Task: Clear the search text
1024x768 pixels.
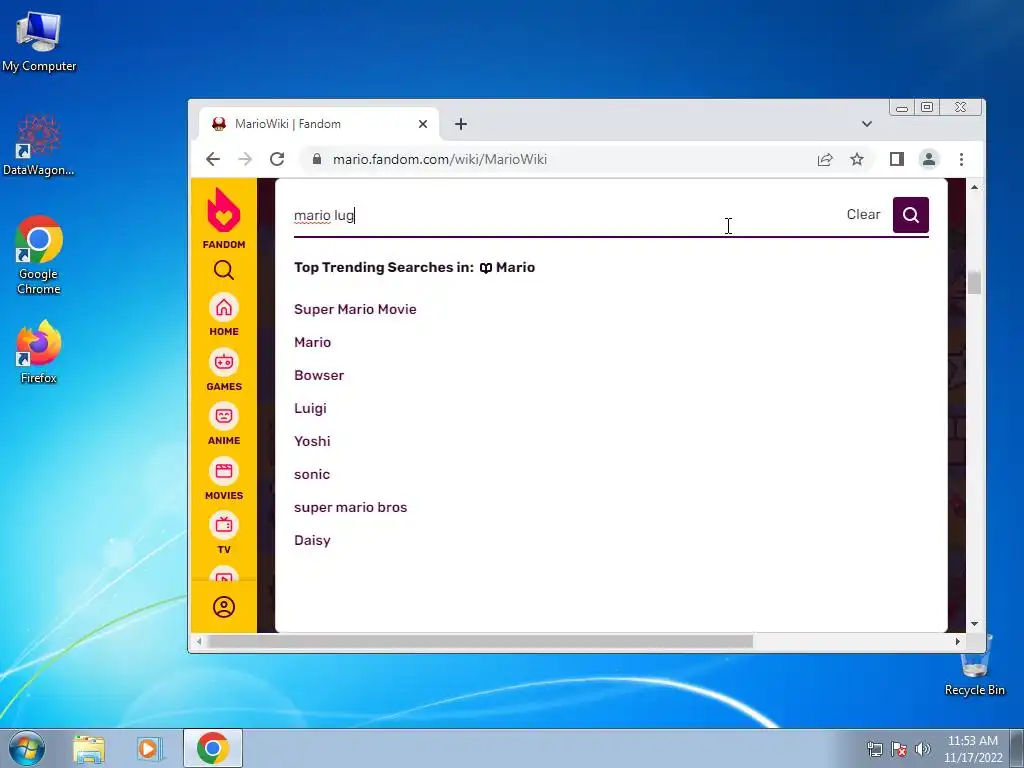Action: point(863,215)
